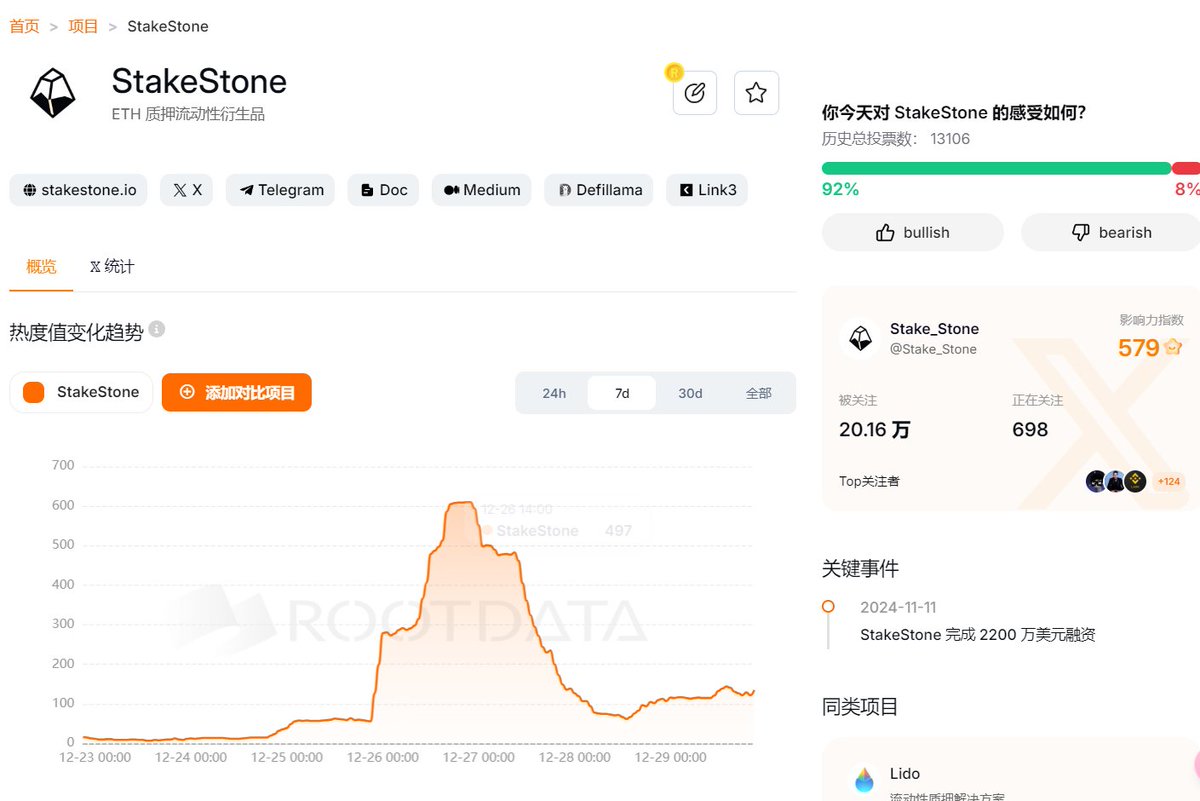Star the StakeStone project as favorite
Screen dimensions: 1200x801
tap(756, 93)
